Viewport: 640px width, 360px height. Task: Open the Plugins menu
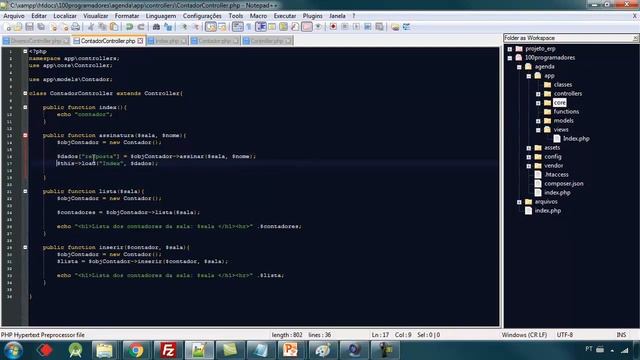point(312,16)
